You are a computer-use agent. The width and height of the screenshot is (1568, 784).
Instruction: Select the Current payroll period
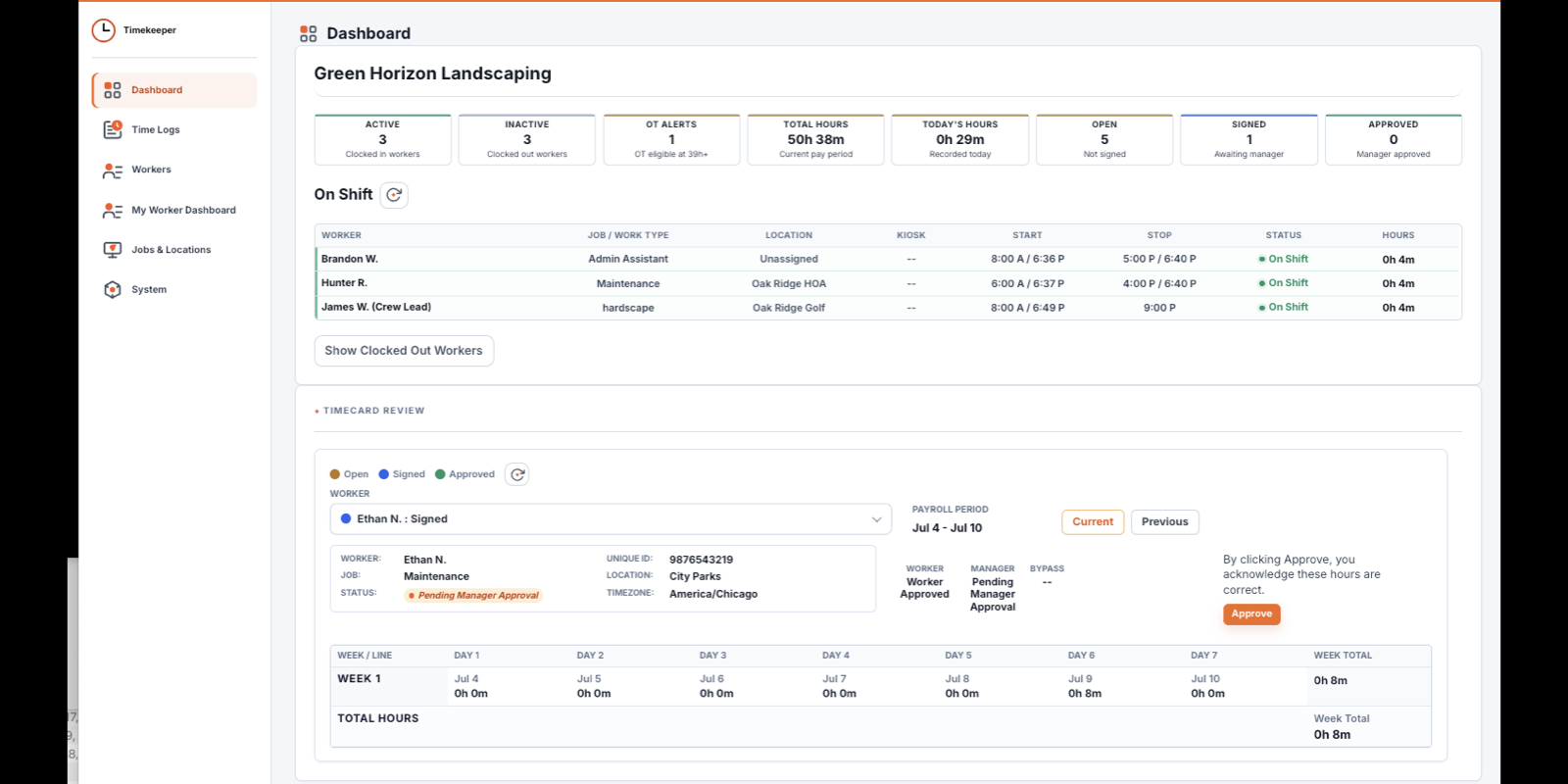[1093, 522]
